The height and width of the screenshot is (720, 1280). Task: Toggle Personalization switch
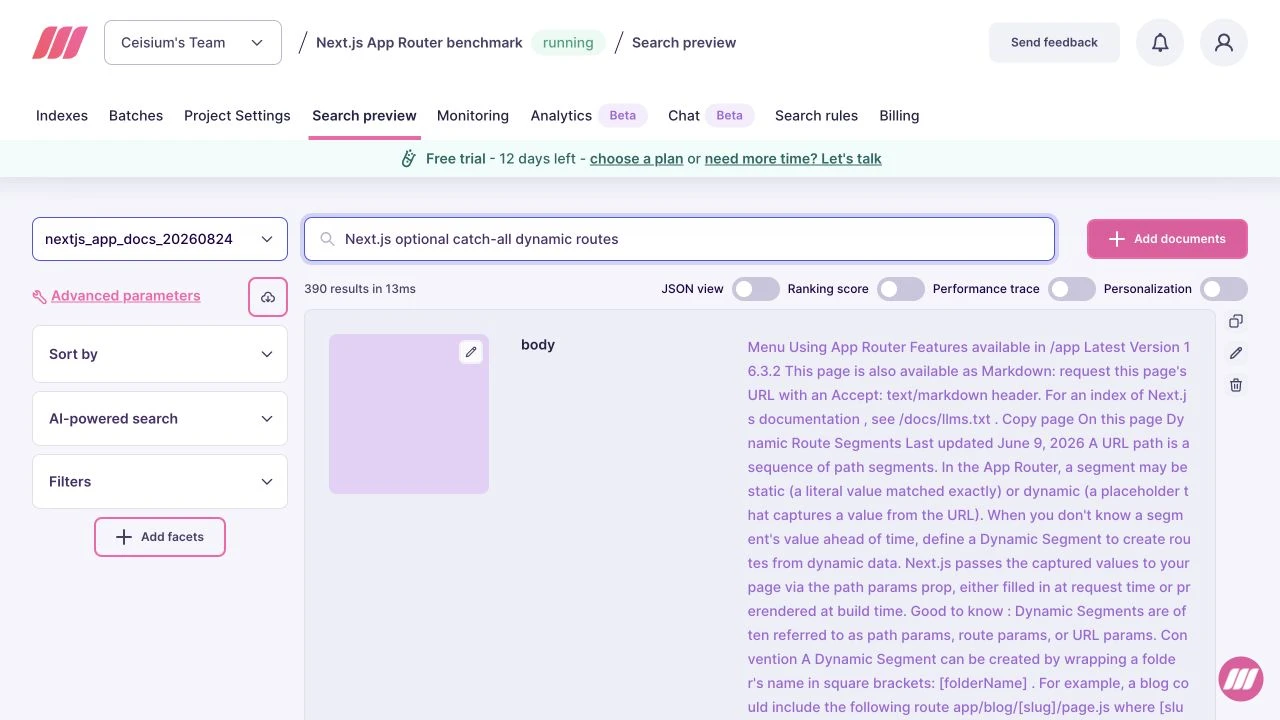[1224, 289]
